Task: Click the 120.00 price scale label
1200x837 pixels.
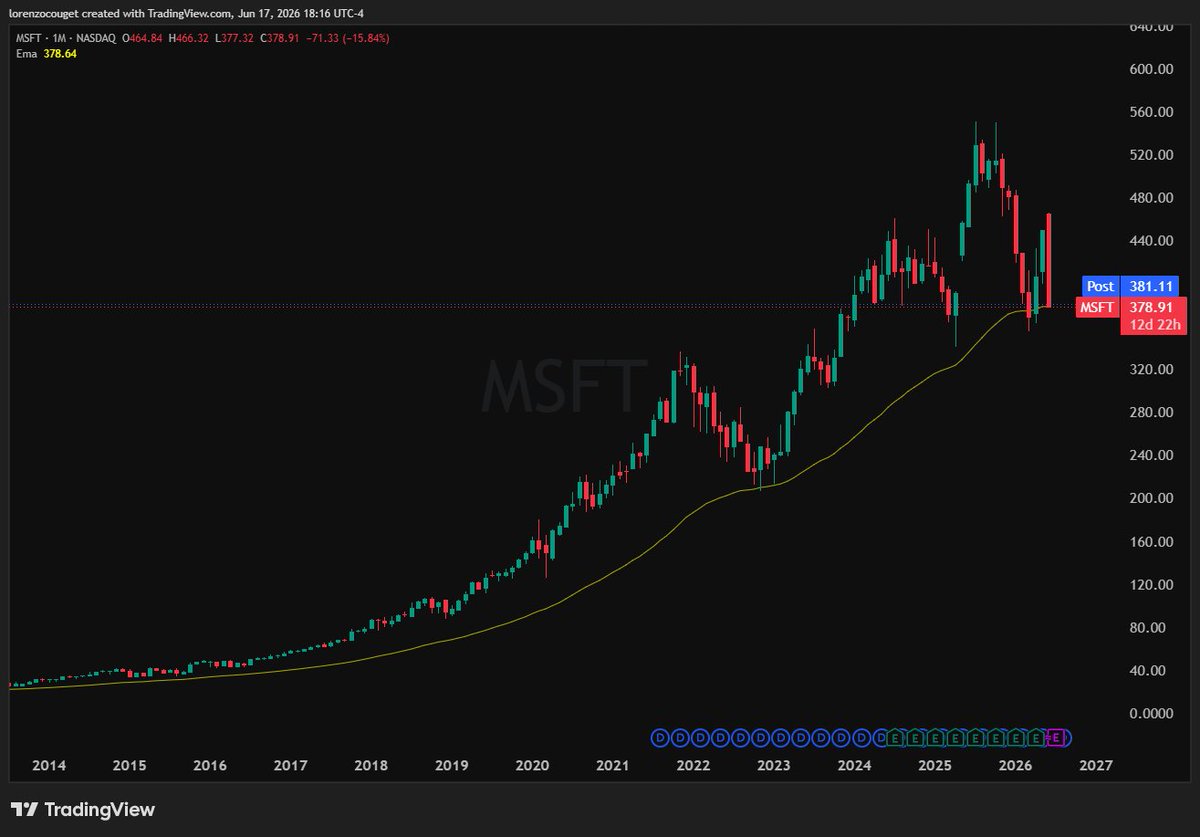Action: [x=1150, y=585]
